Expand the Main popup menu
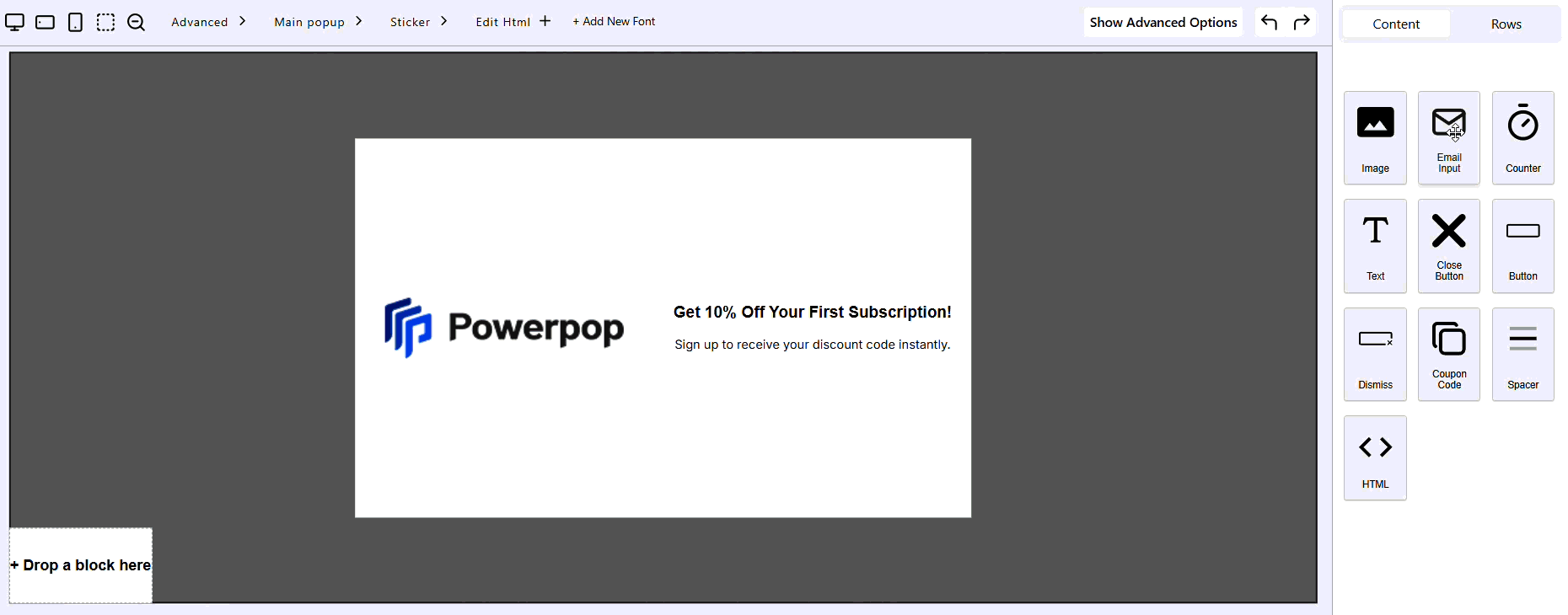Viewport: 1568px width, 615px height. [318, 22]
